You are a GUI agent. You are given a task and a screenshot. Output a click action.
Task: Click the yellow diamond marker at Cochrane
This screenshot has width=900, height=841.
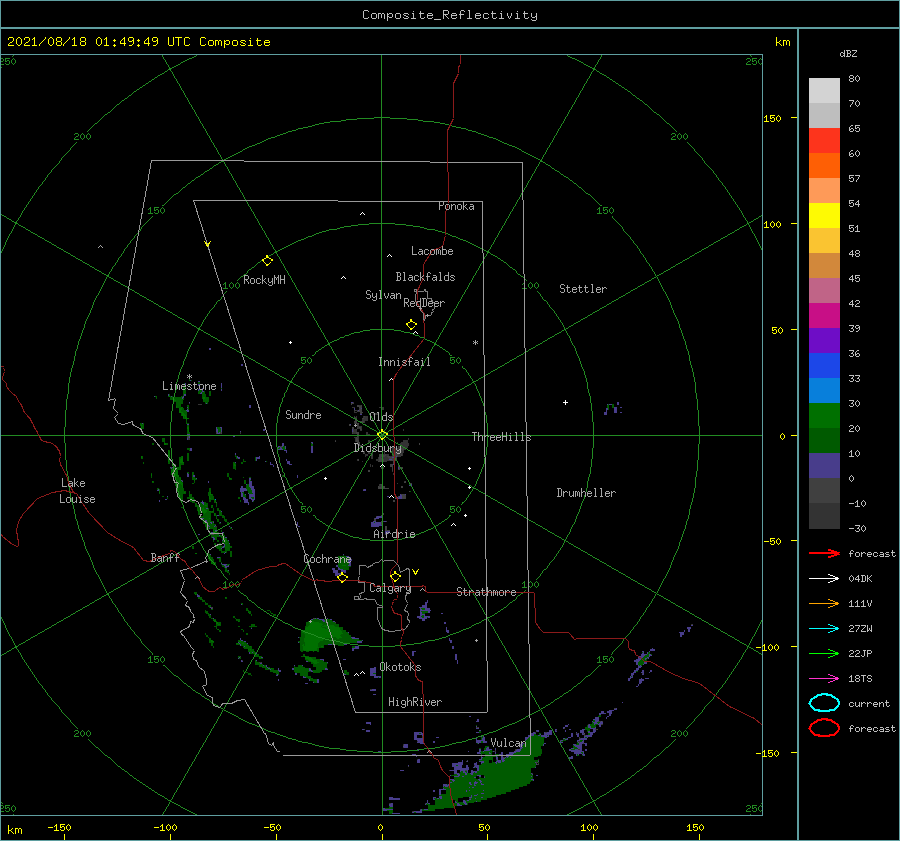(x=342, y=577)
